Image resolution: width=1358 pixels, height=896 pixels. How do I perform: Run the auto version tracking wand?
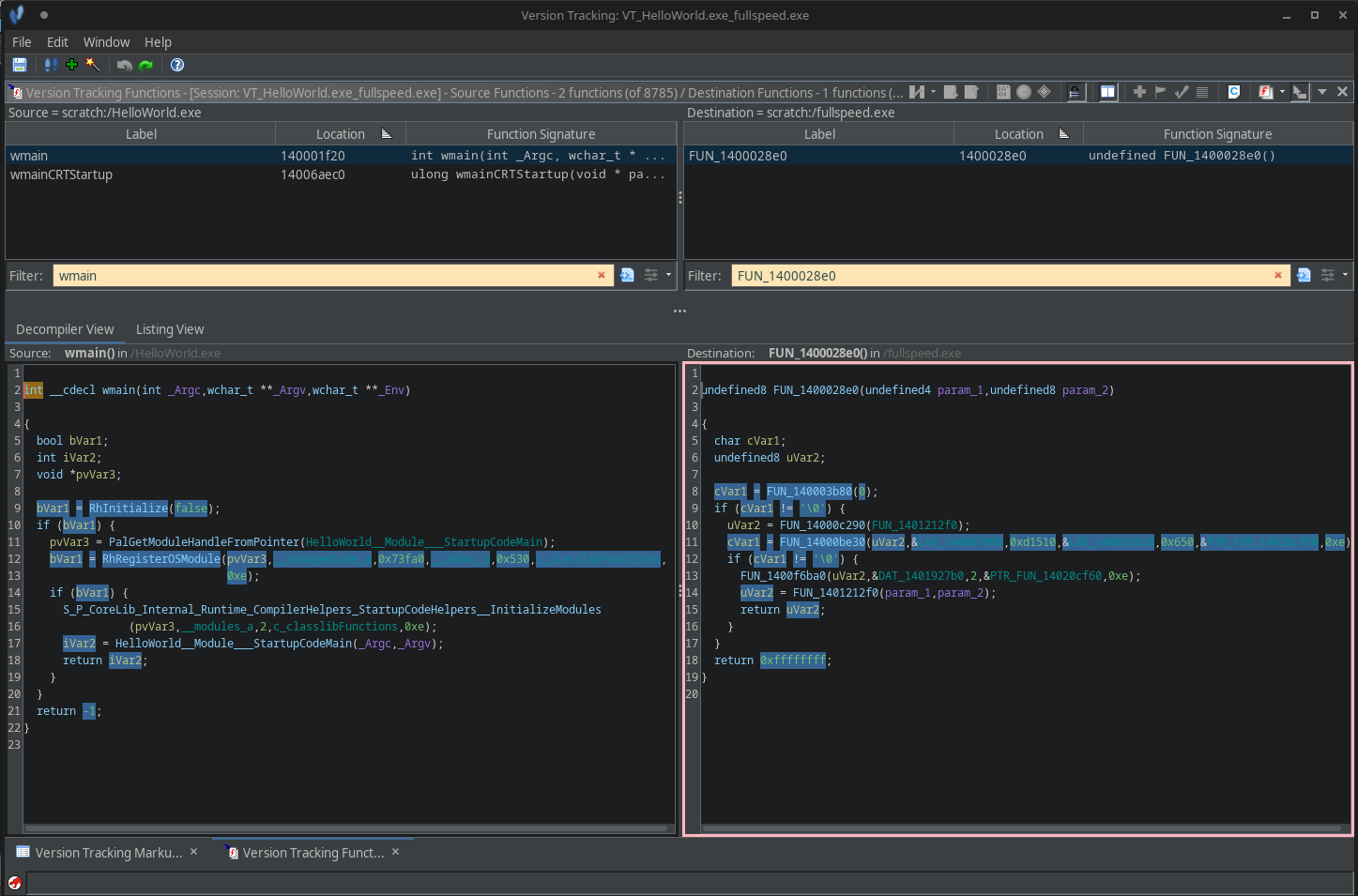93,65
